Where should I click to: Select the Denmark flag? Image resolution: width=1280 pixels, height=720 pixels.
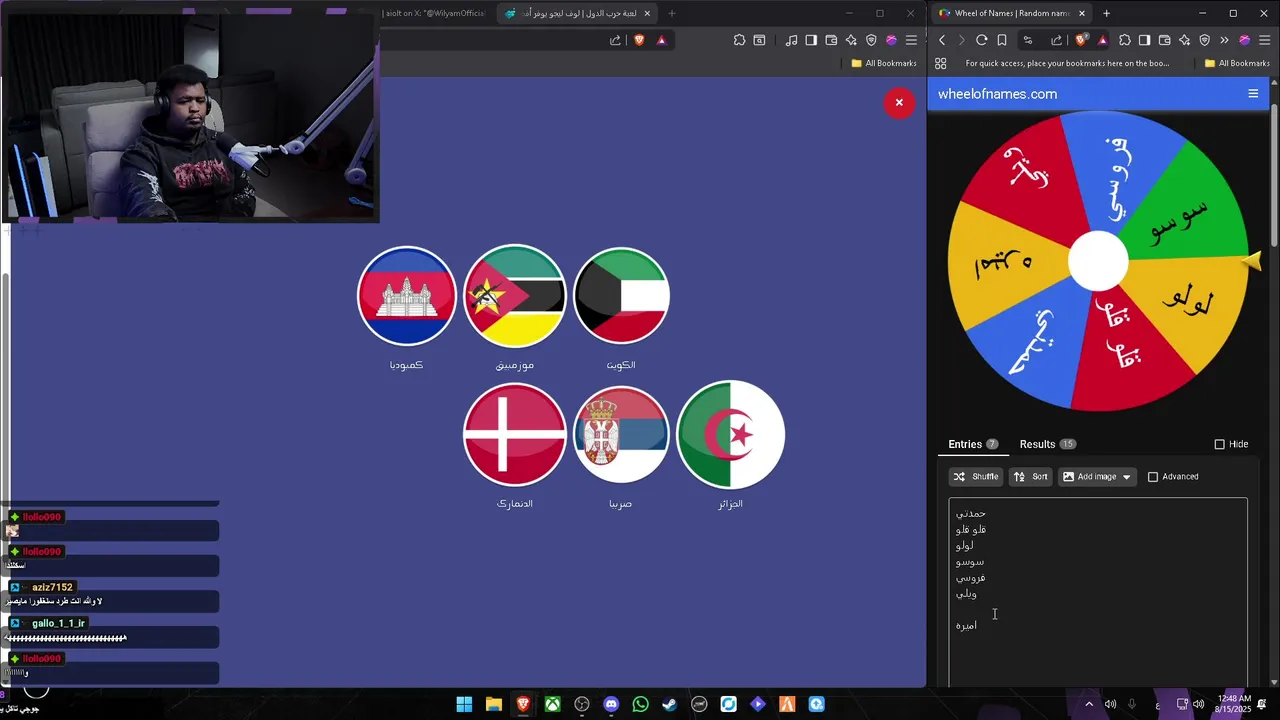pyautogui.click(x=515, y=435)
